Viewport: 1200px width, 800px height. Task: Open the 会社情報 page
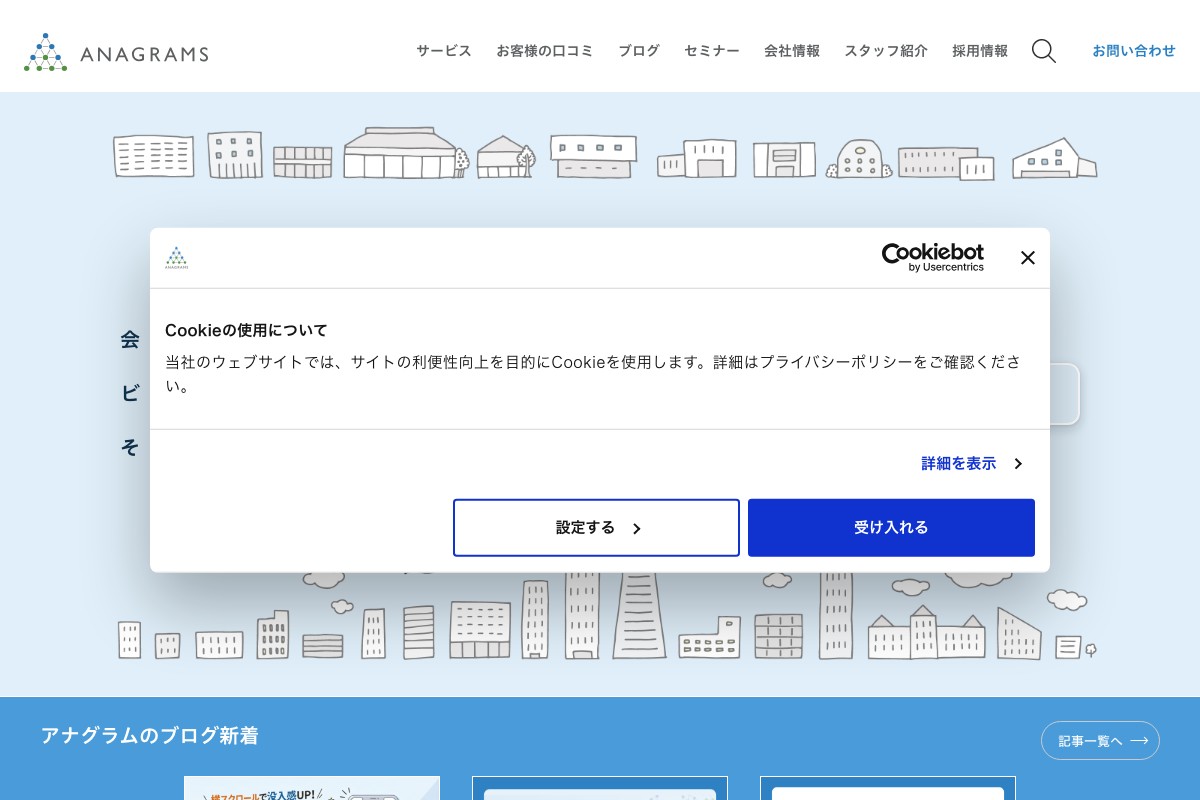(x=792, y=51)
